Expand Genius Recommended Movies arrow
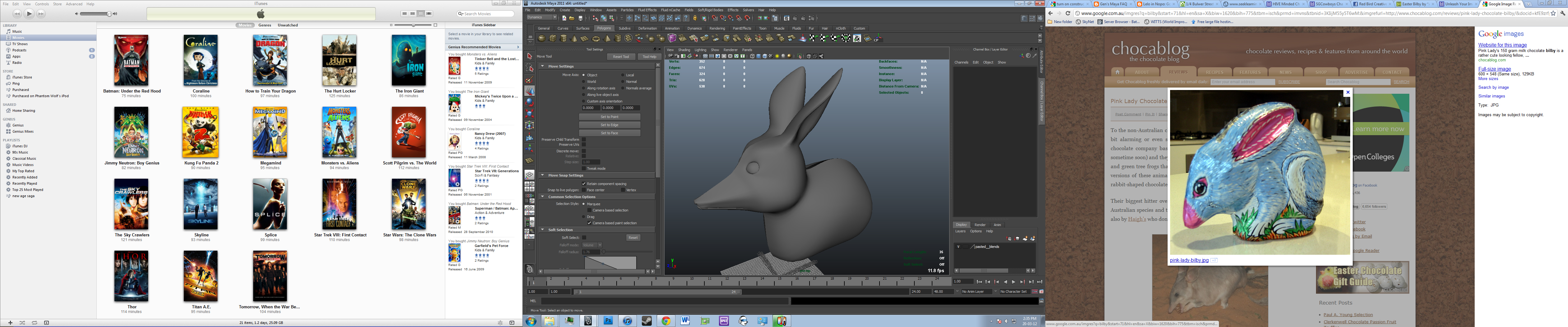The height and width of the screenshot is (327, 1568). (x=518, y=47)
